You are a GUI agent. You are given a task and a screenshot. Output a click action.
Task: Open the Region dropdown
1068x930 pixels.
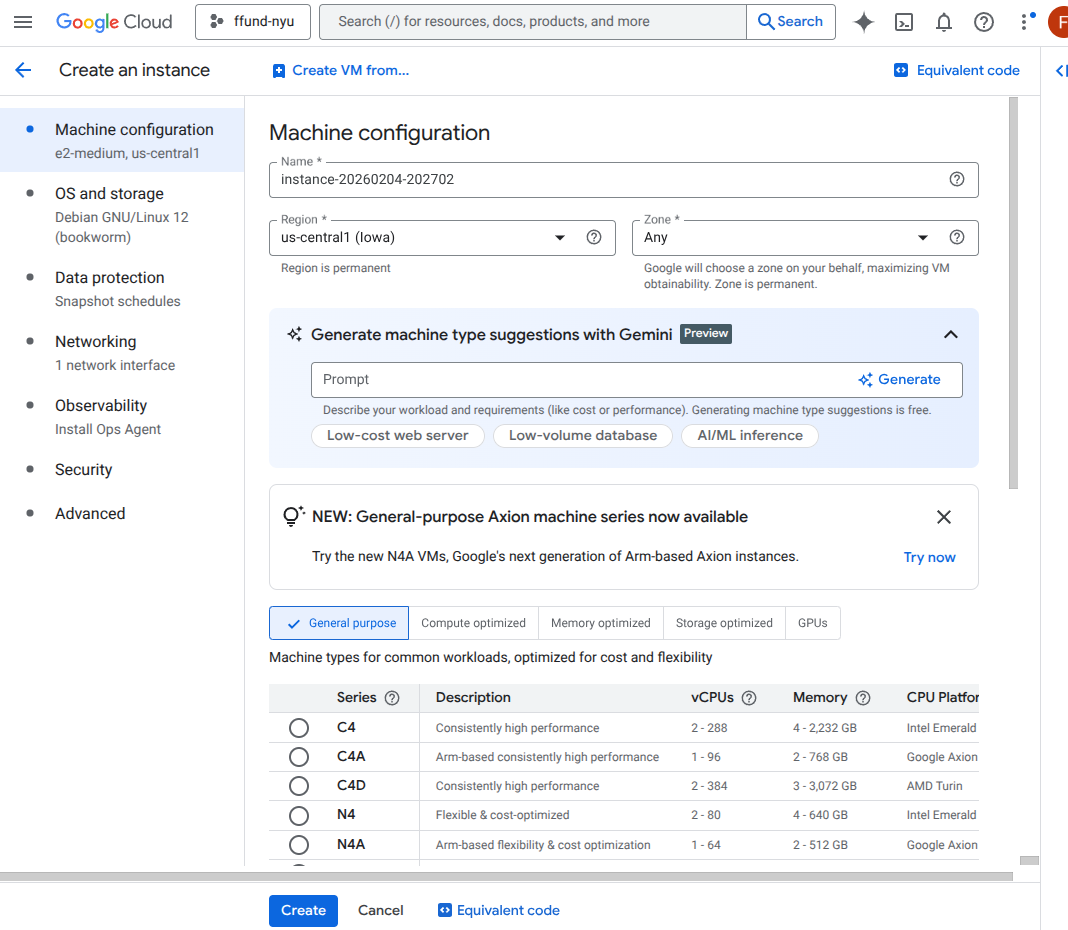pos(560,238)
